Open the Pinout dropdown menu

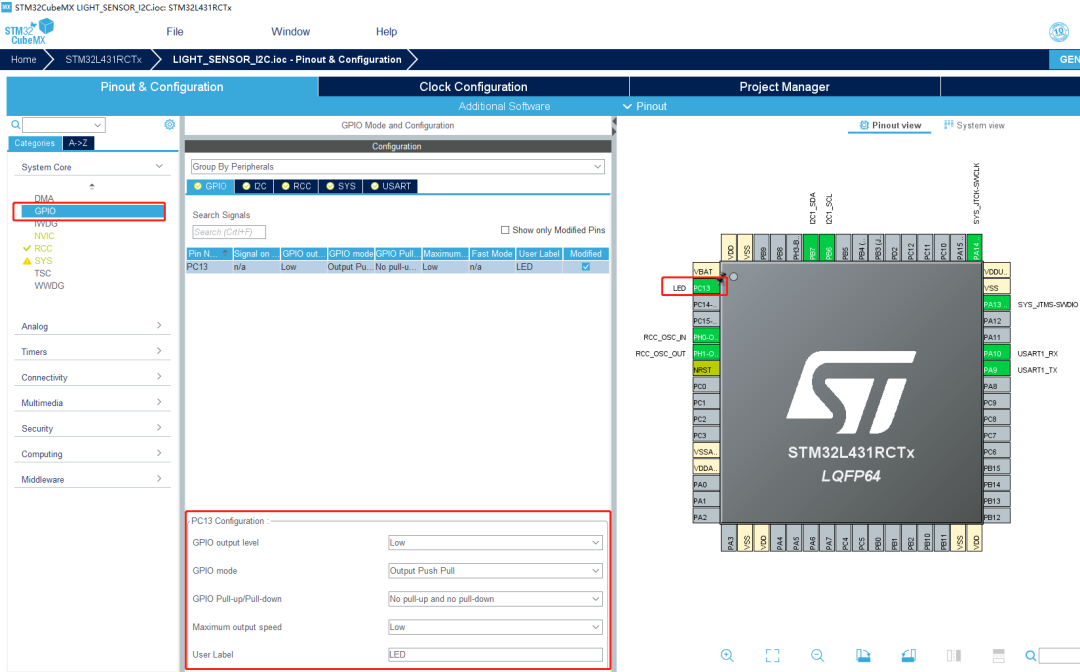click(x=645, y=106)
